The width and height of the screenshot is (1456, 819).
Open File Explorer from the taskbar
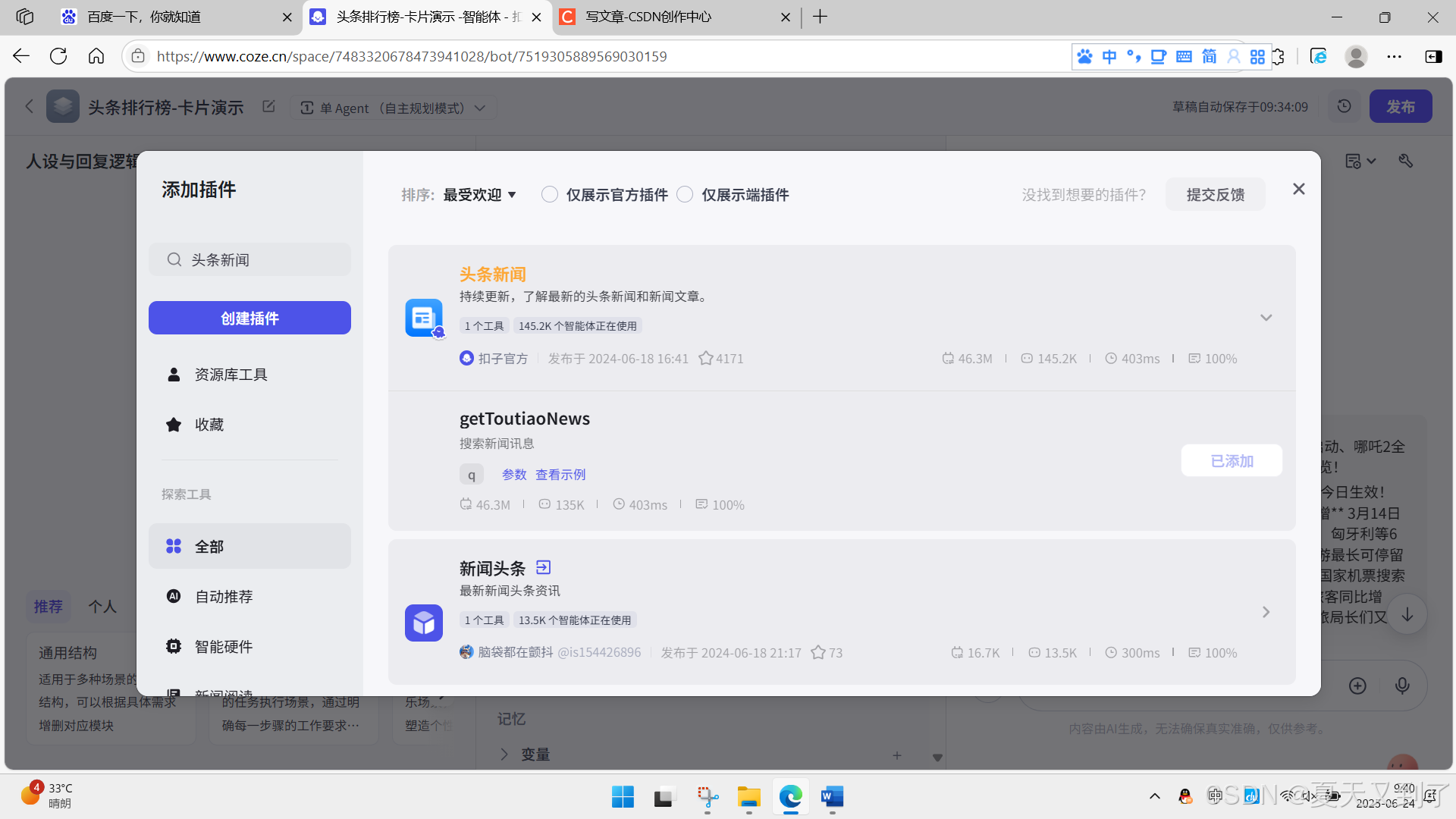click(748, 797)
